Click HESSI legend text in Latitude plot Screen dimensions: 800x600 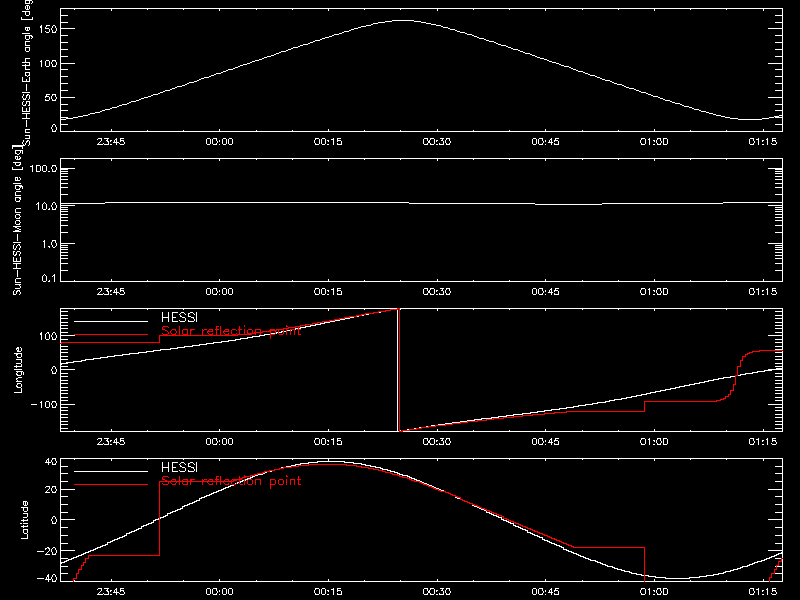tap(179, 467)
